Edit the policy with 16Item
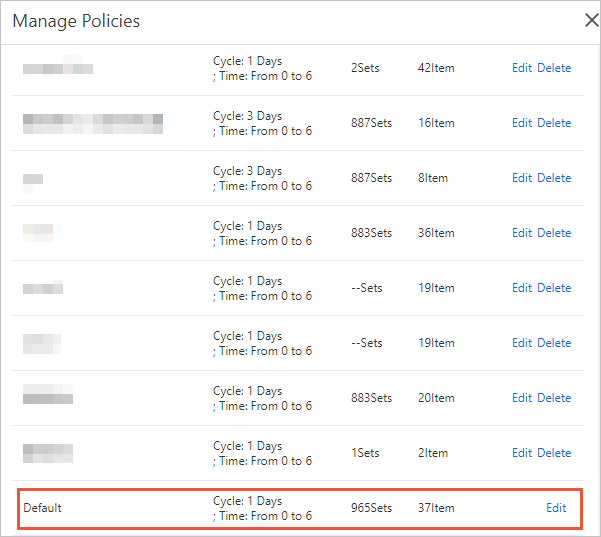Screen dimensions: 601x537 tap(522, 123)
